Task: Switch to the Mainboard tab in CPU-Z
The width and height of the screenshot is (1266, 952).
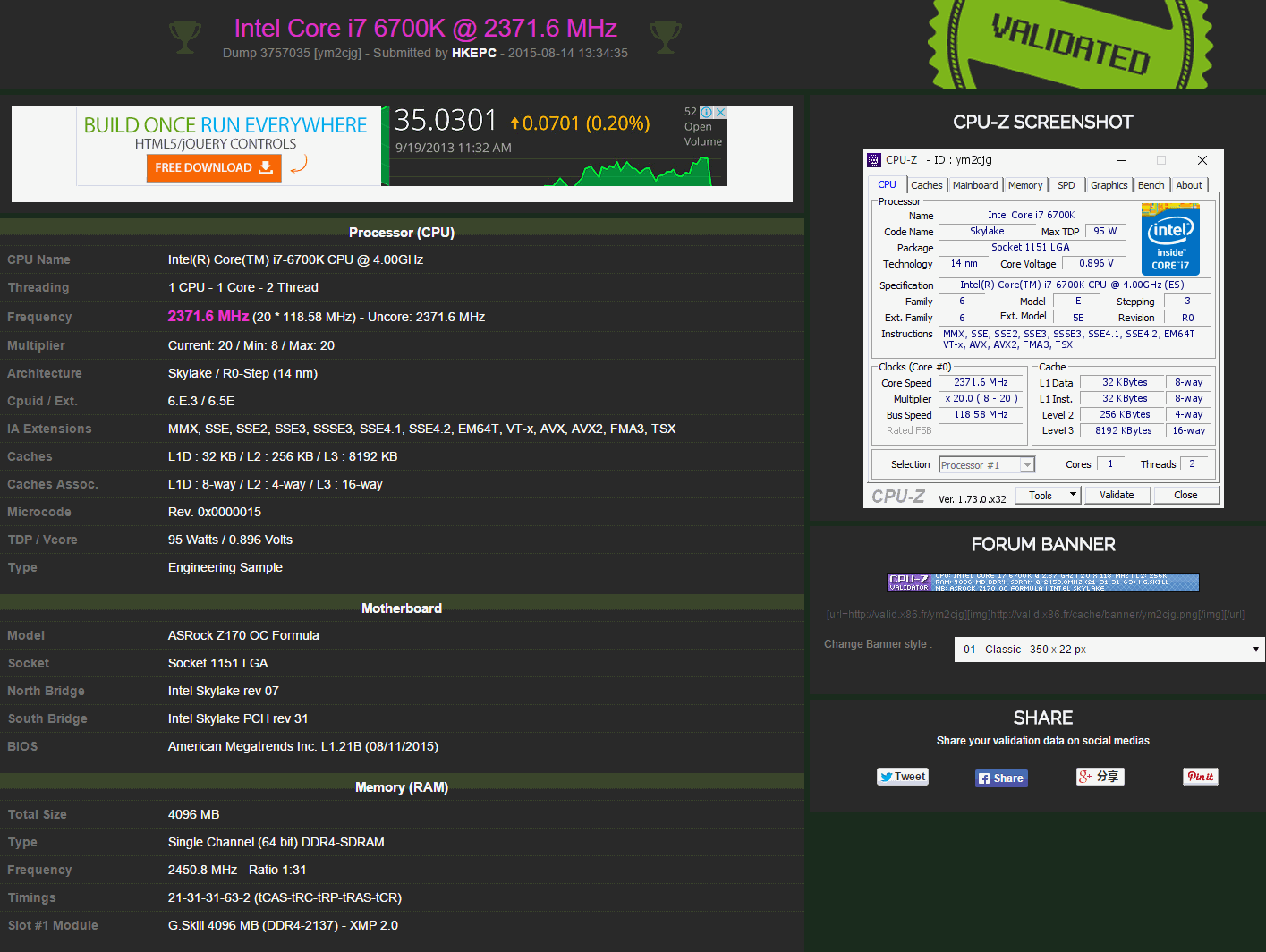Action: [974, 185]
